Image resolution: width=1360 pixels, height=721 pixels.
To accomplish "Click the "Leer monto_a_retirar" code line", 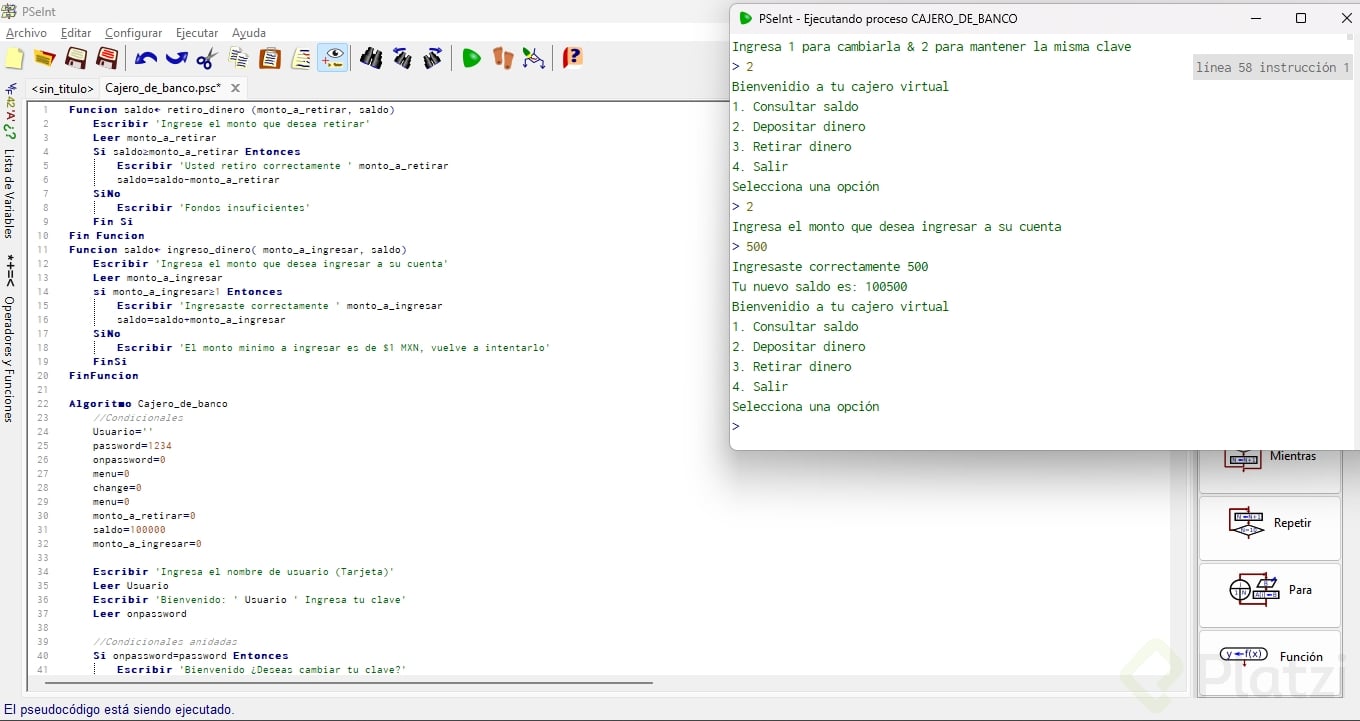I will pos(154,138).
